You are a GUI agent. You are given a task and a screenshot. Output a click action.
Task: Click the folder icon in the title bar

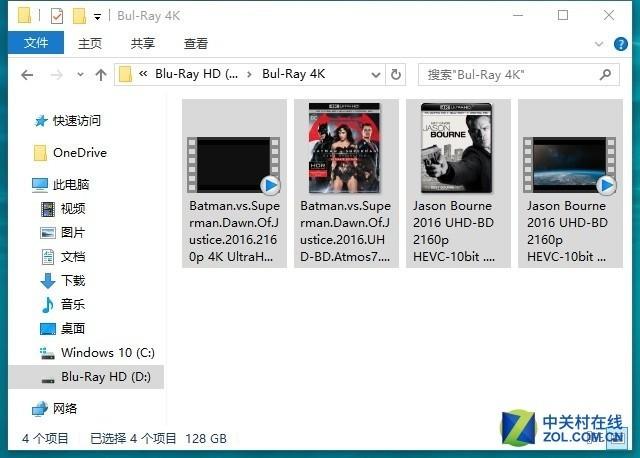coord(24,15)
